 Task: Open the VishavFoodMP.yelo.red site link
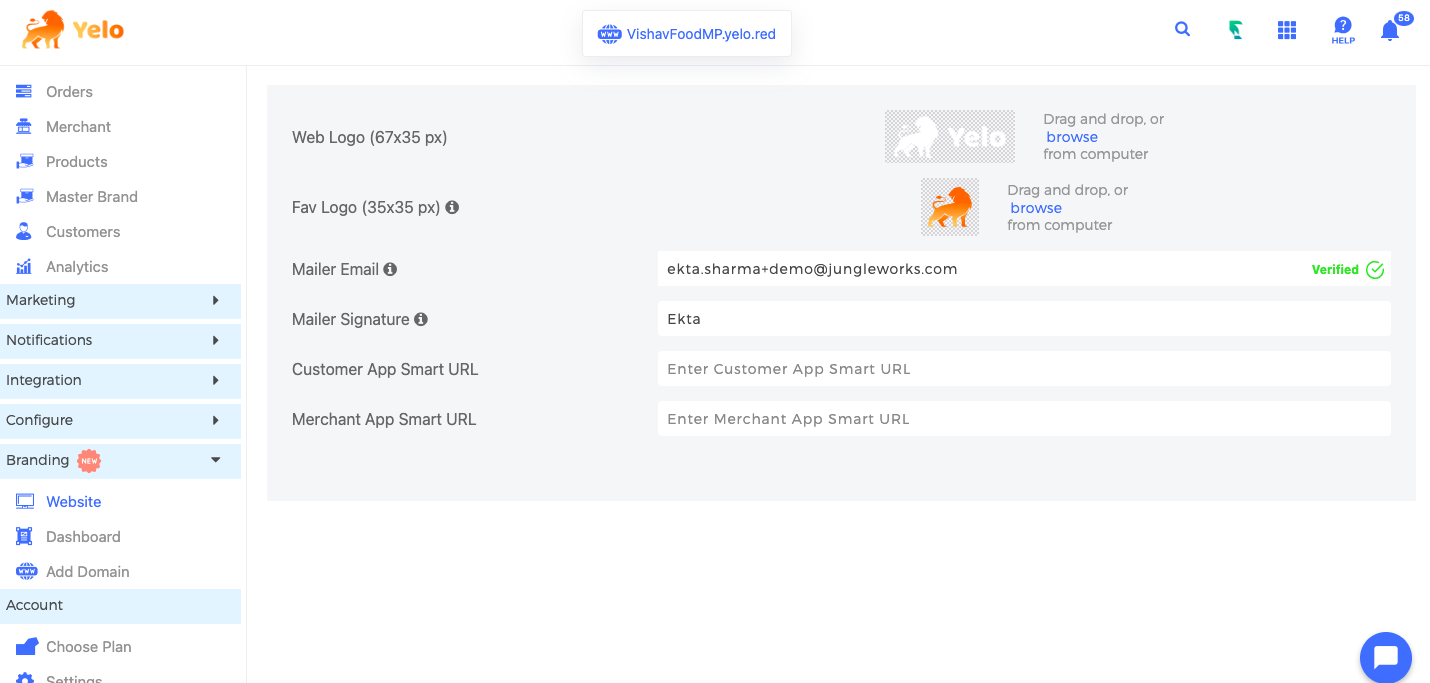[x=701, y=34]
